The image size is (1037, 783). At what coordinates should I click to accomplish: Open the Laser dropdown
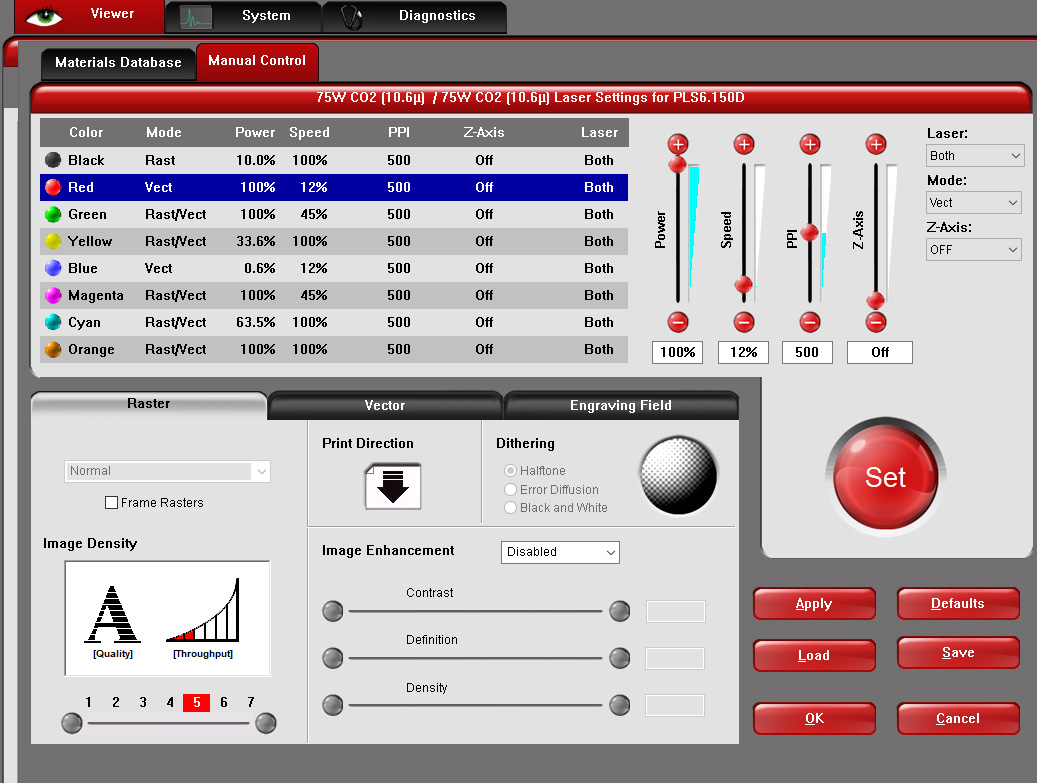tap(974, 155)
